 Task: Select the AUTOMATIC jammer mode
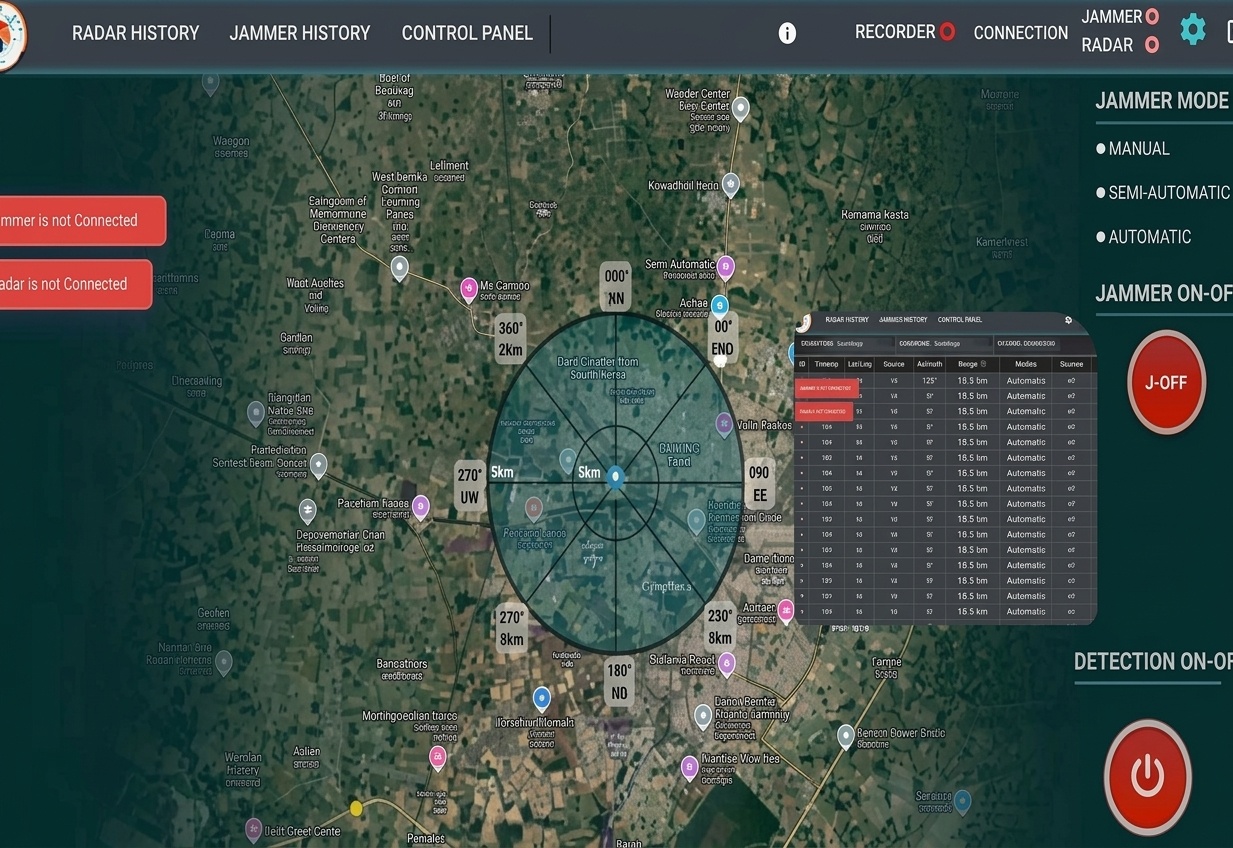coord(1144,237)
